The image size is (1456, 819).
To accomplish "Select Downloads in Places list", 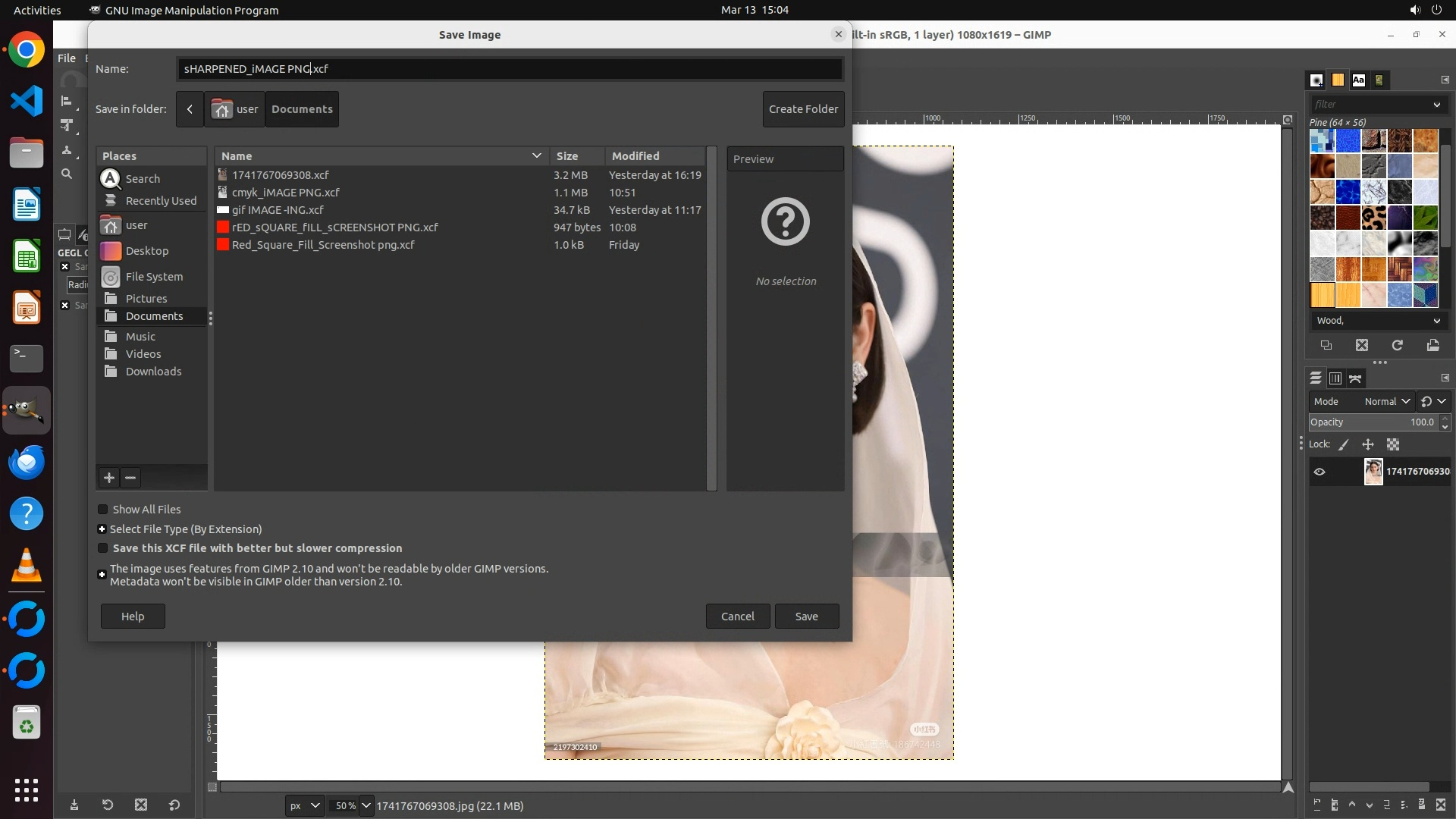I will (x=153, y=372).
